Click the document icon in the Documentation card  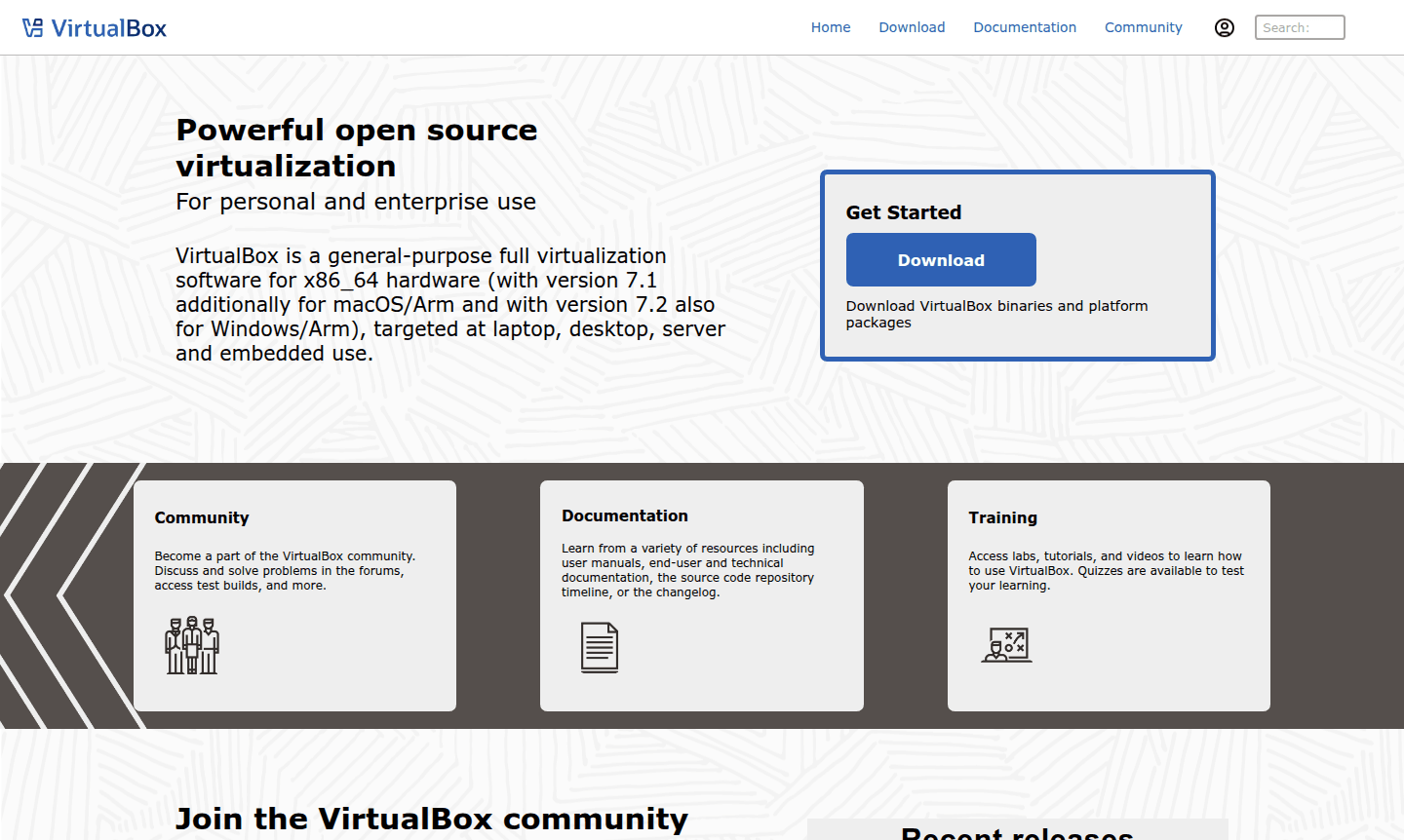coord(600,646)
